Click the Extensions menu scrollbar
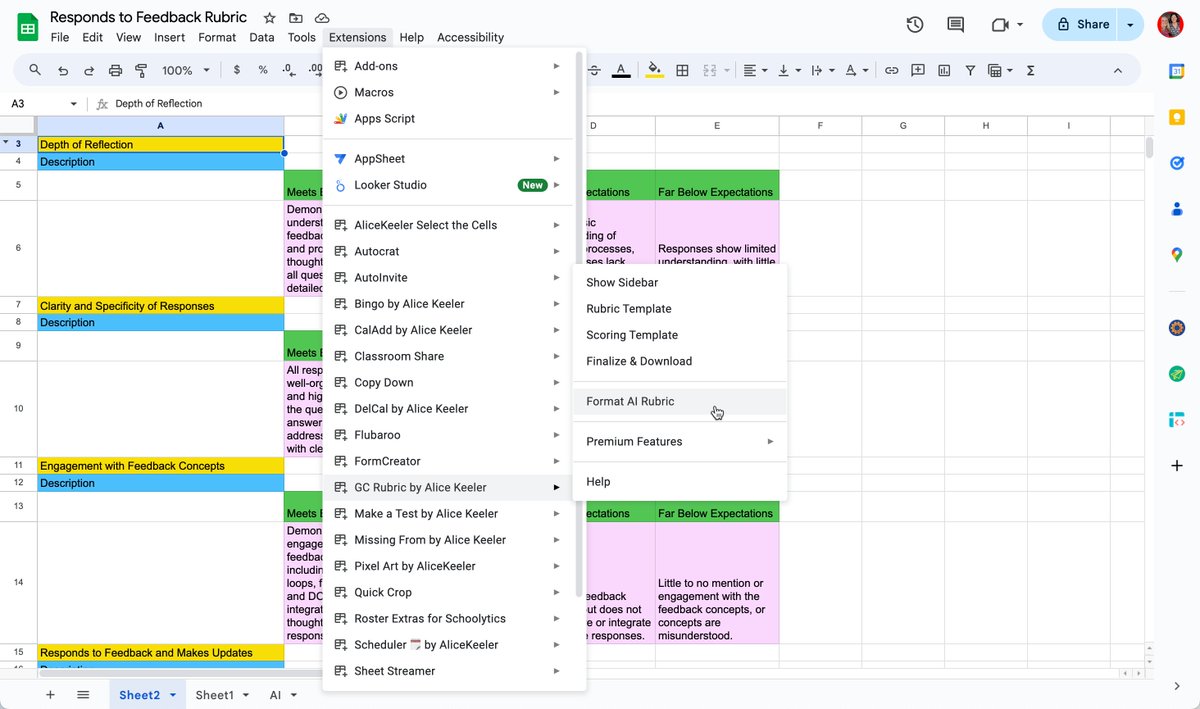 pos(579,325)
